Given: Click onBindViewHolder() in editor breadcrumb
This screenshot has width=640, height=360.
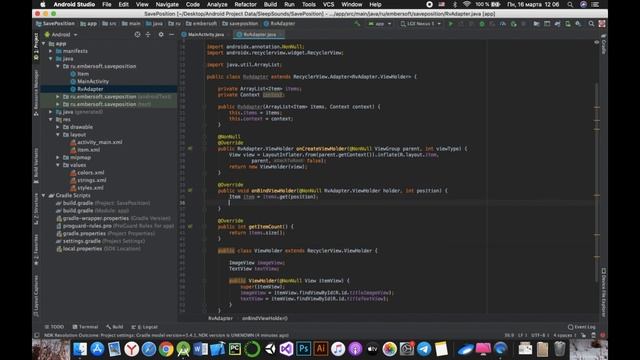Looking at the screenshot, I should (264, 318).
